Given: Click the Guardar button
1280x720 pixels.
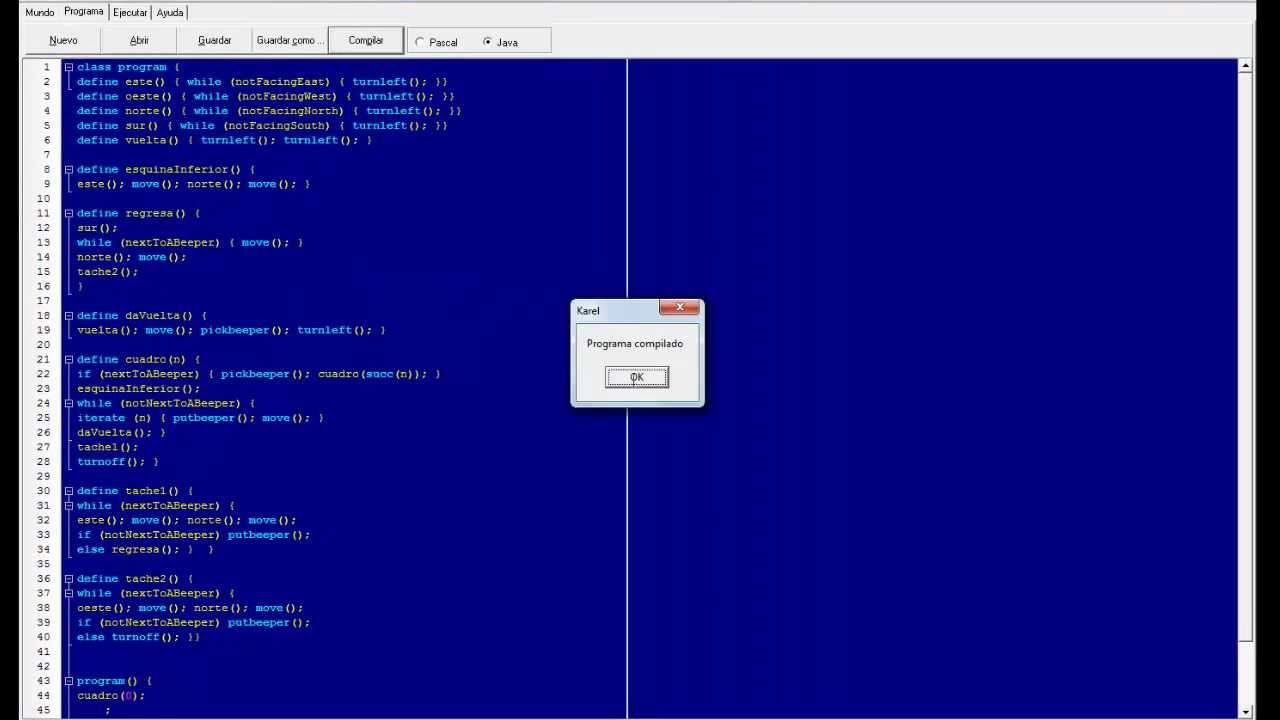Looking at the screenshot, I should pos(214,40).
